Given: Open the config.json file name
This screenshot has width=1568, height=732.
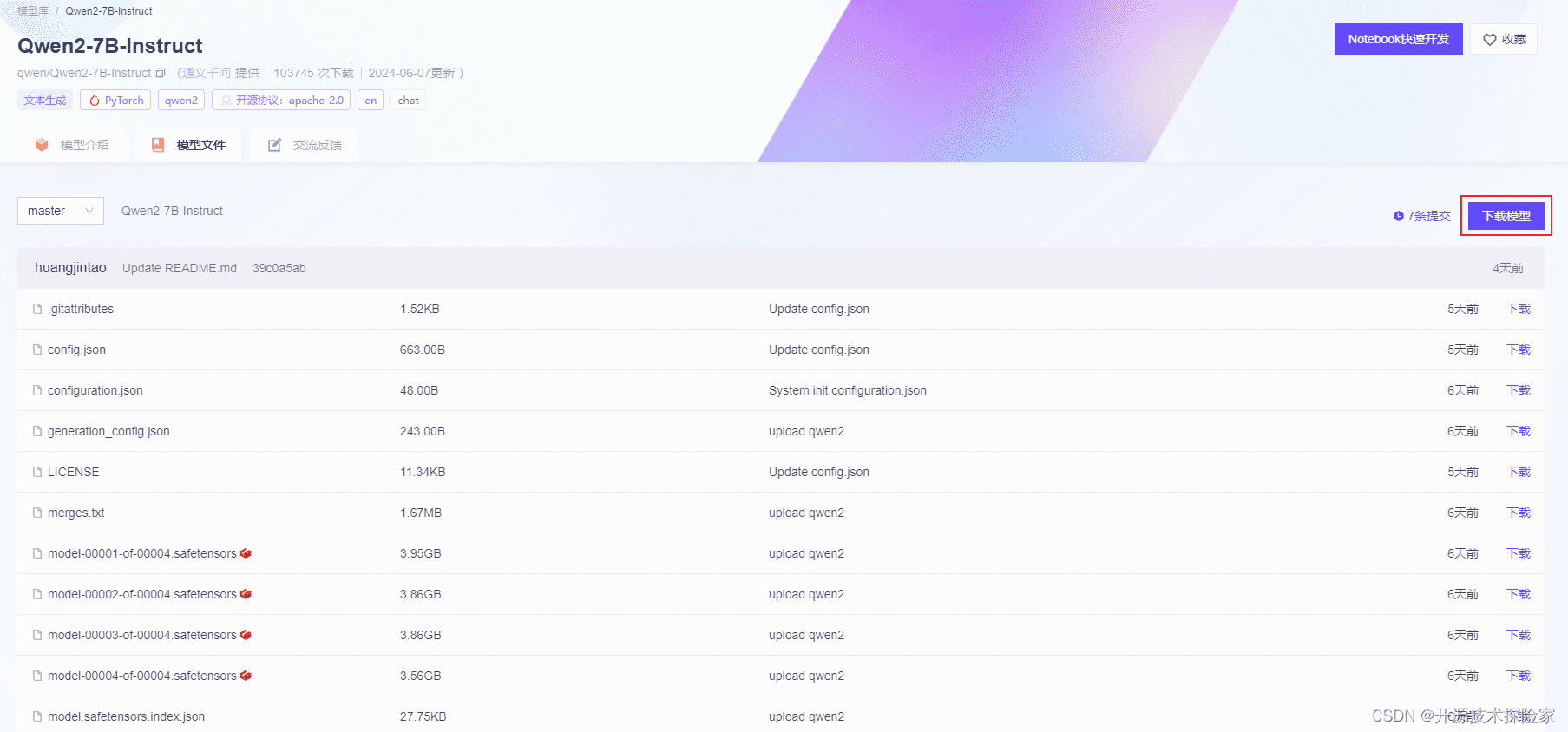Looking at the screenshot, I should (x=76, y=350).
